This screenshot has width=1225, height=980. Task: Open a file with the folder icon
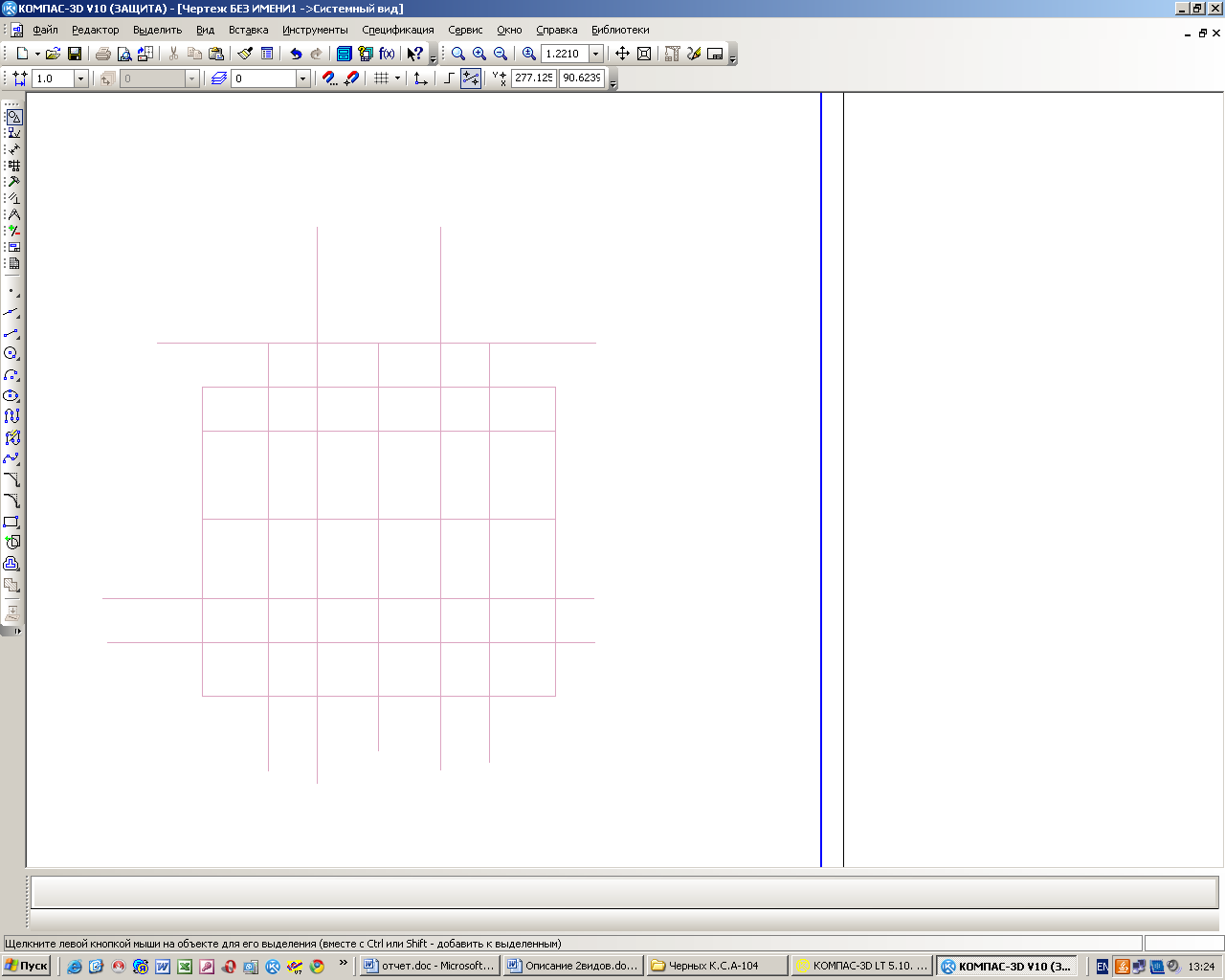[54, 54]
